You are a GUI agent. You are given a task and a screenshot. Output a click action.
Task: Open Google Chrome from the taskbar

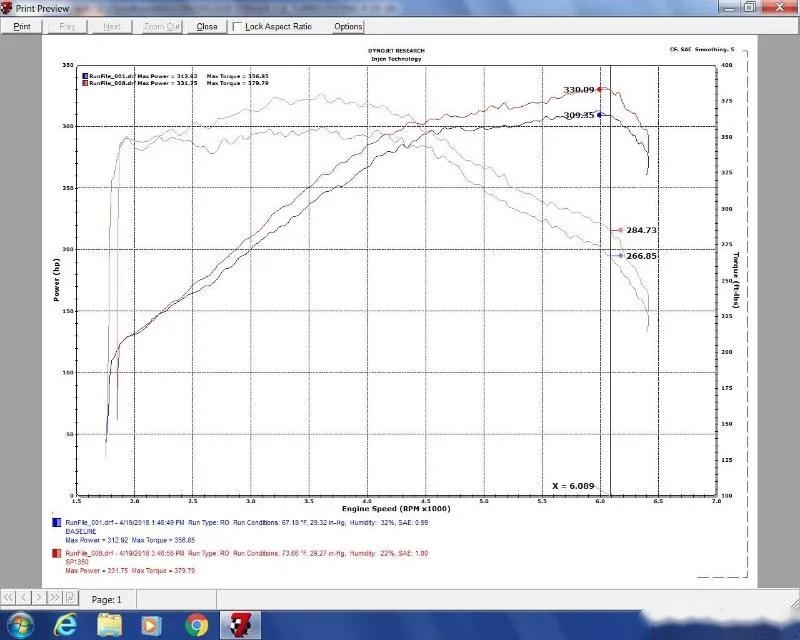click(x=196, y=625)
